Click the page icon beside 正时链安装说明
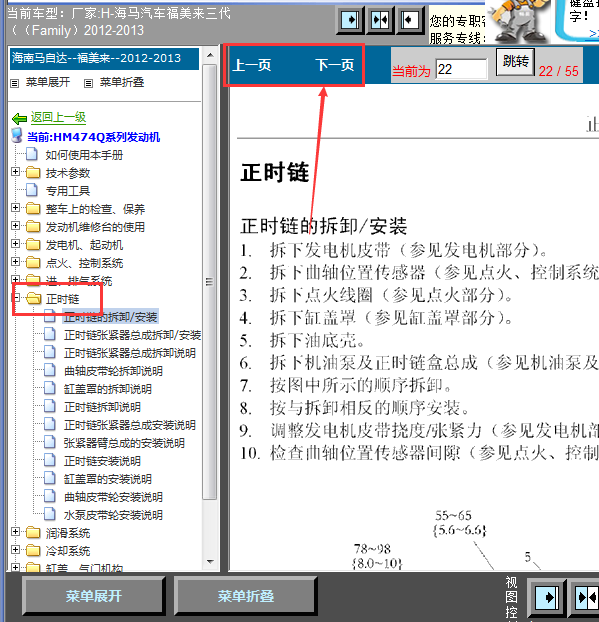599x622 pixels. 50,460
